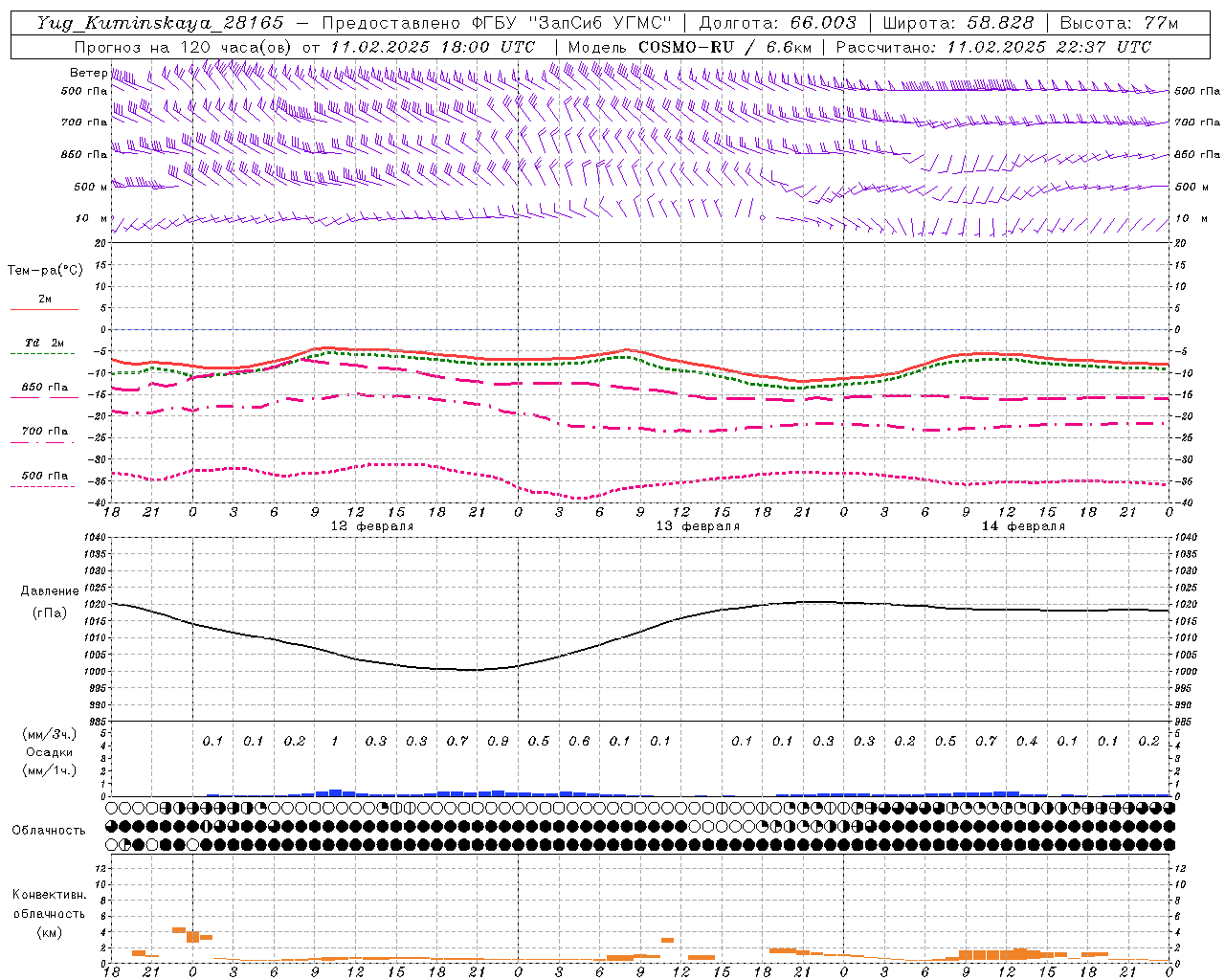Click the model name COSMO-RU / 6.6км
1225x980 pixels.
coord(724,47)
